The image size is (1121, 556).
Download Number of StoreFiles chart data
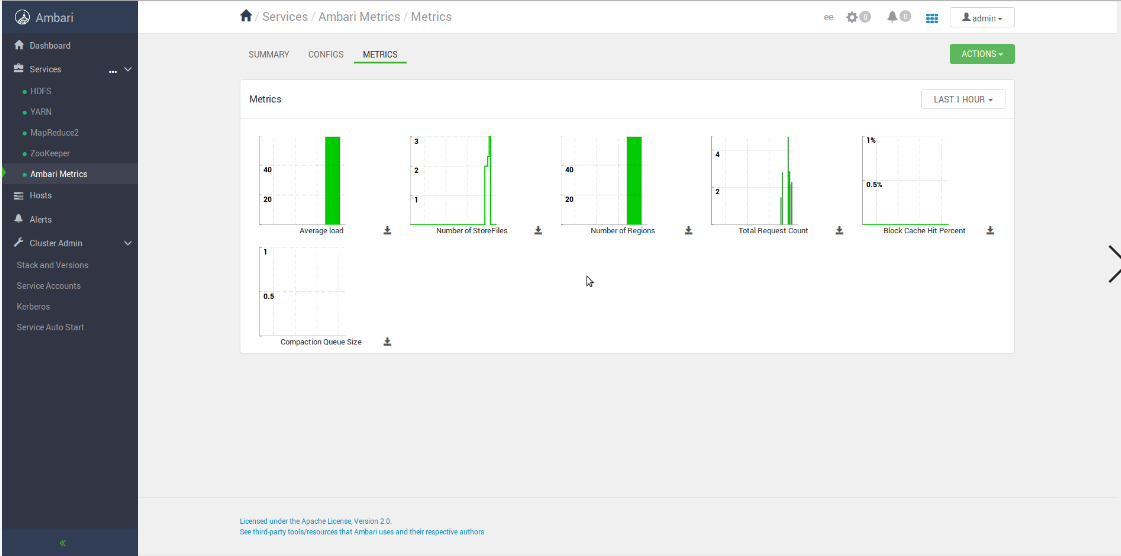tap(538, 230)
